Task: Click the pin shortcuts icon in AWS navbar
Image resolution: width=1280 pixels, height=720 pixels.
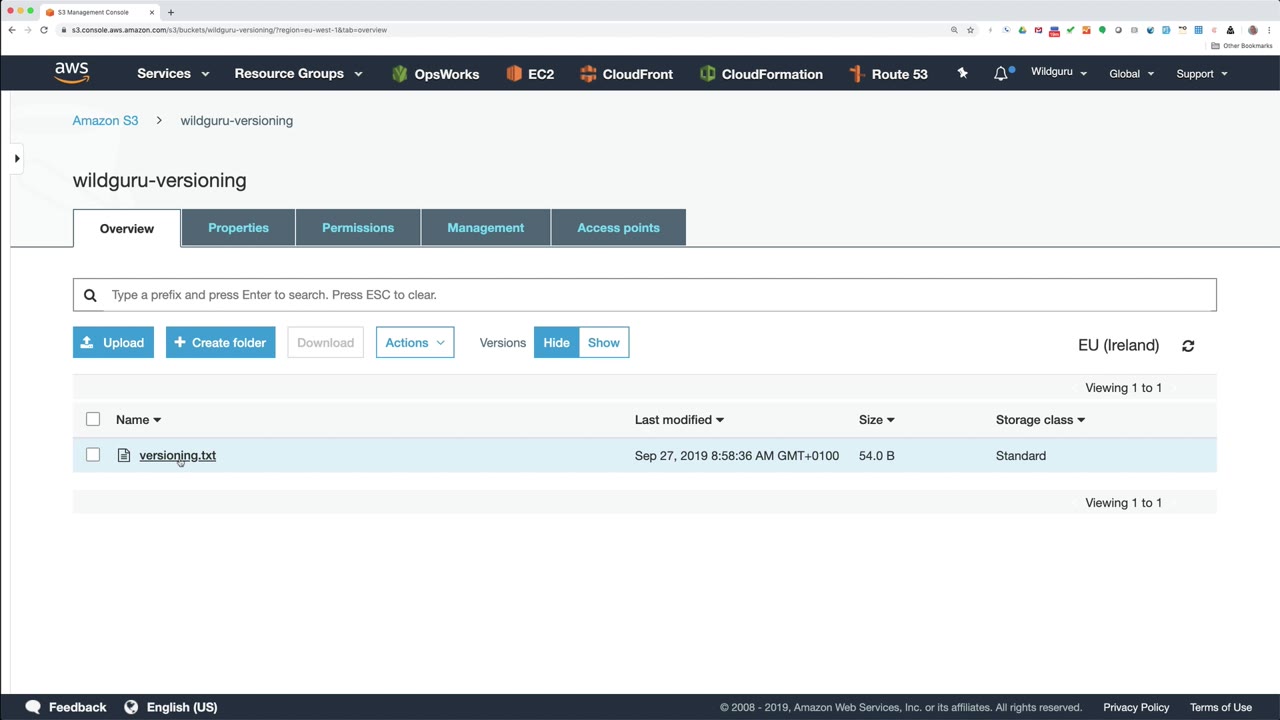Action: (x=962, y=73)
